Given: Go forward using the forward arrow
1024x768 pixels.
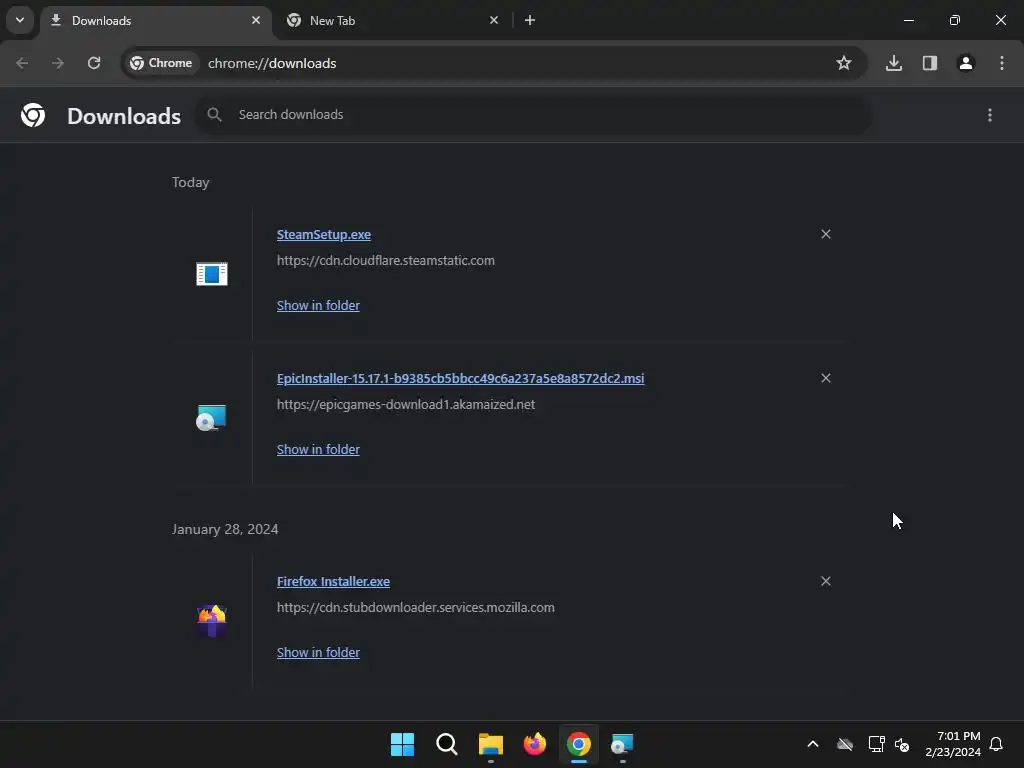Looking at the screenshot, I should [x=58, y=63].
